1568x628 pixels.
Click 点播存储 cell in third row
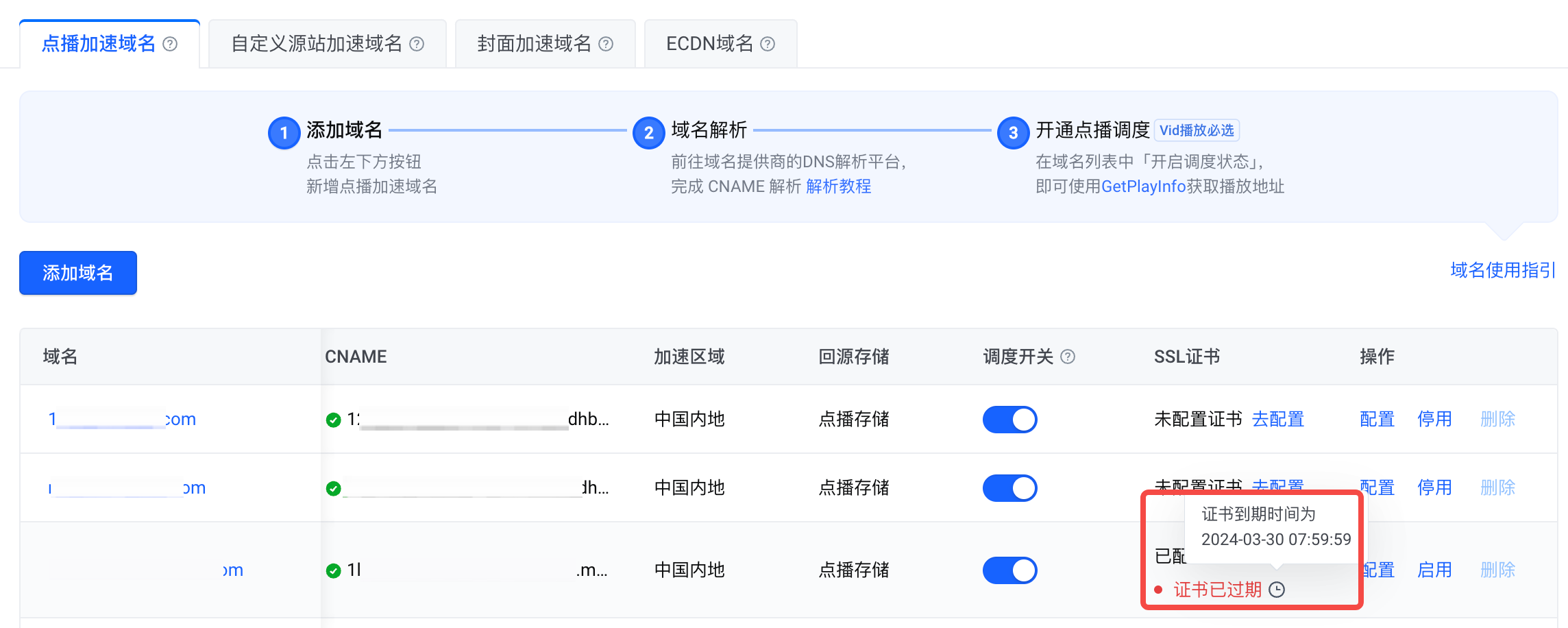[x=854, y=570]
